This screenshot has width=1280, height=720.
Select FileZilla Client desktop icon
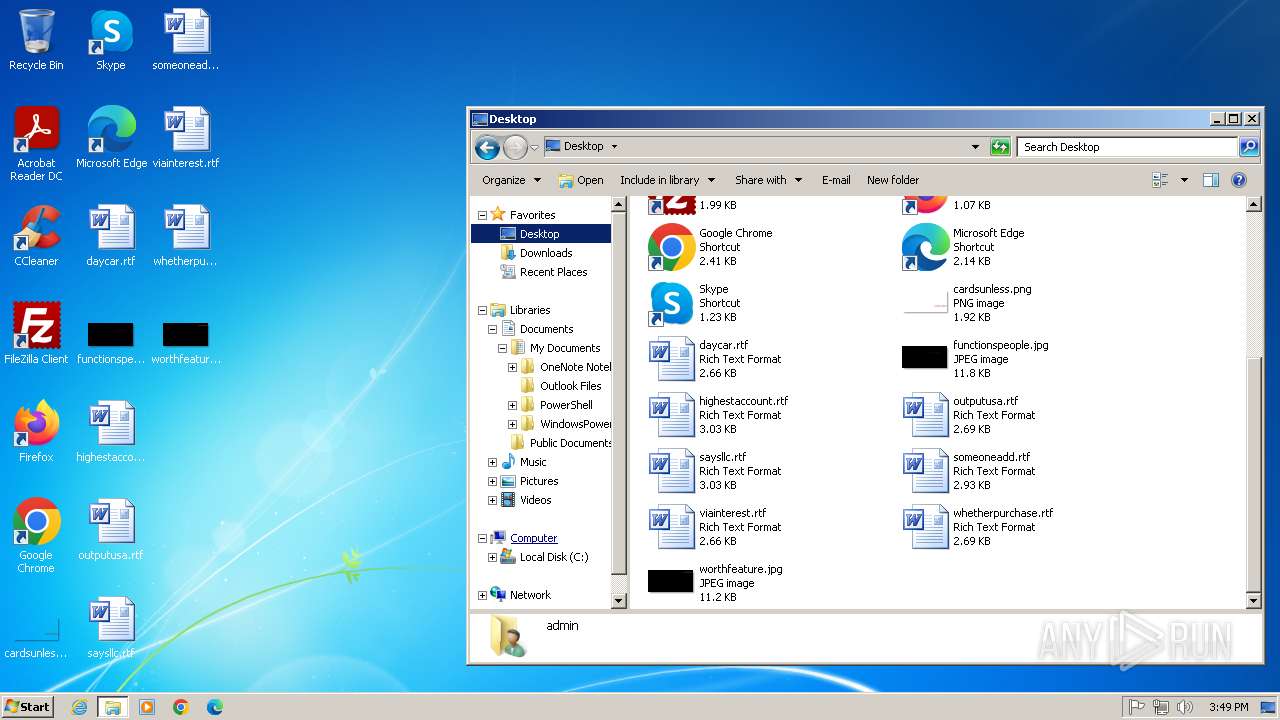(36, 334)
